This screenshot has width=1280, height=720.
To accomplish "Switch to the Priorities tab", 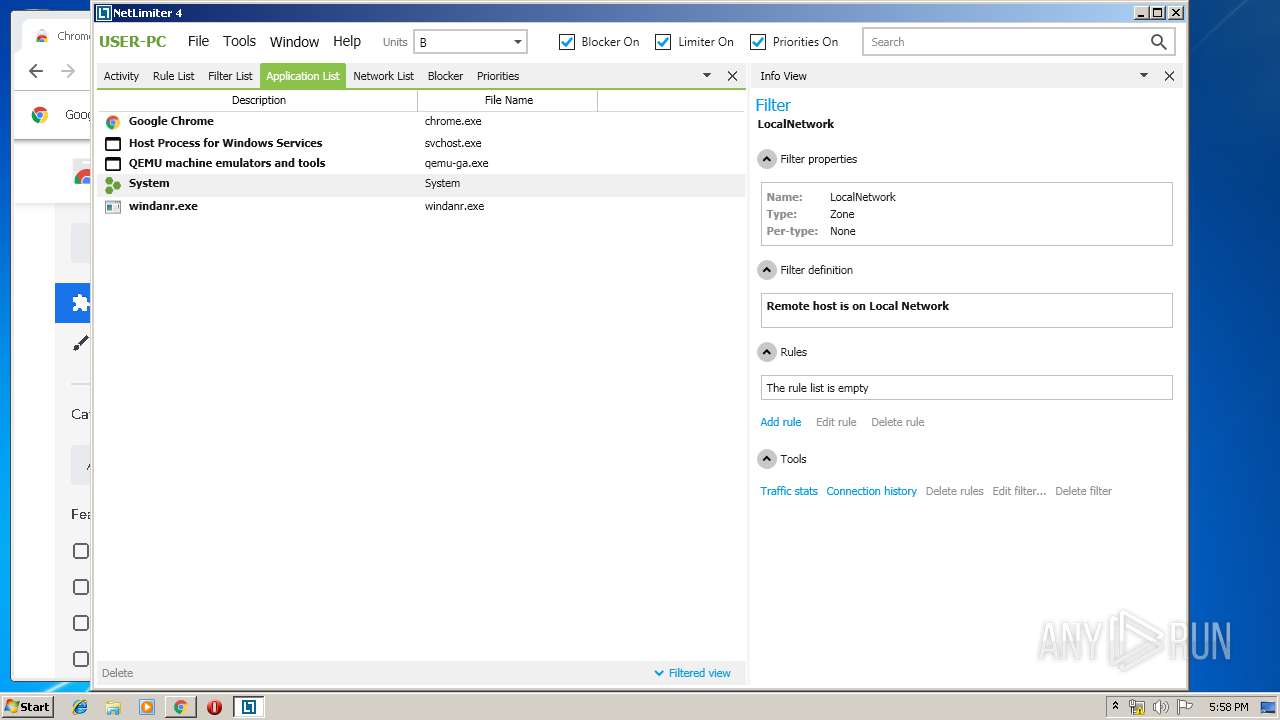I will click(x=498, y=76).
